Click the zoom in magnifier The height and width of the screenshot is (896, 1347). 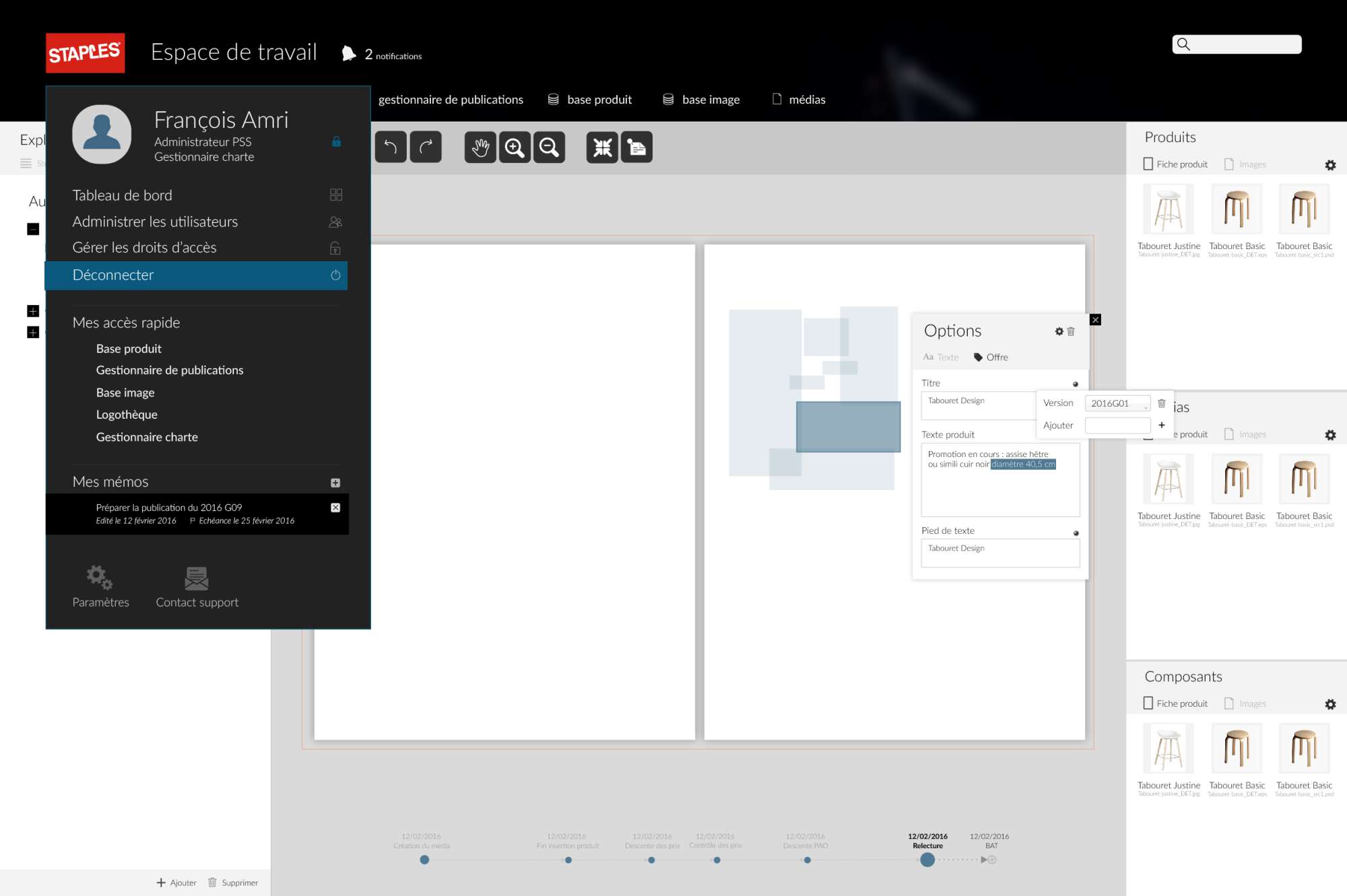(515, 147)
